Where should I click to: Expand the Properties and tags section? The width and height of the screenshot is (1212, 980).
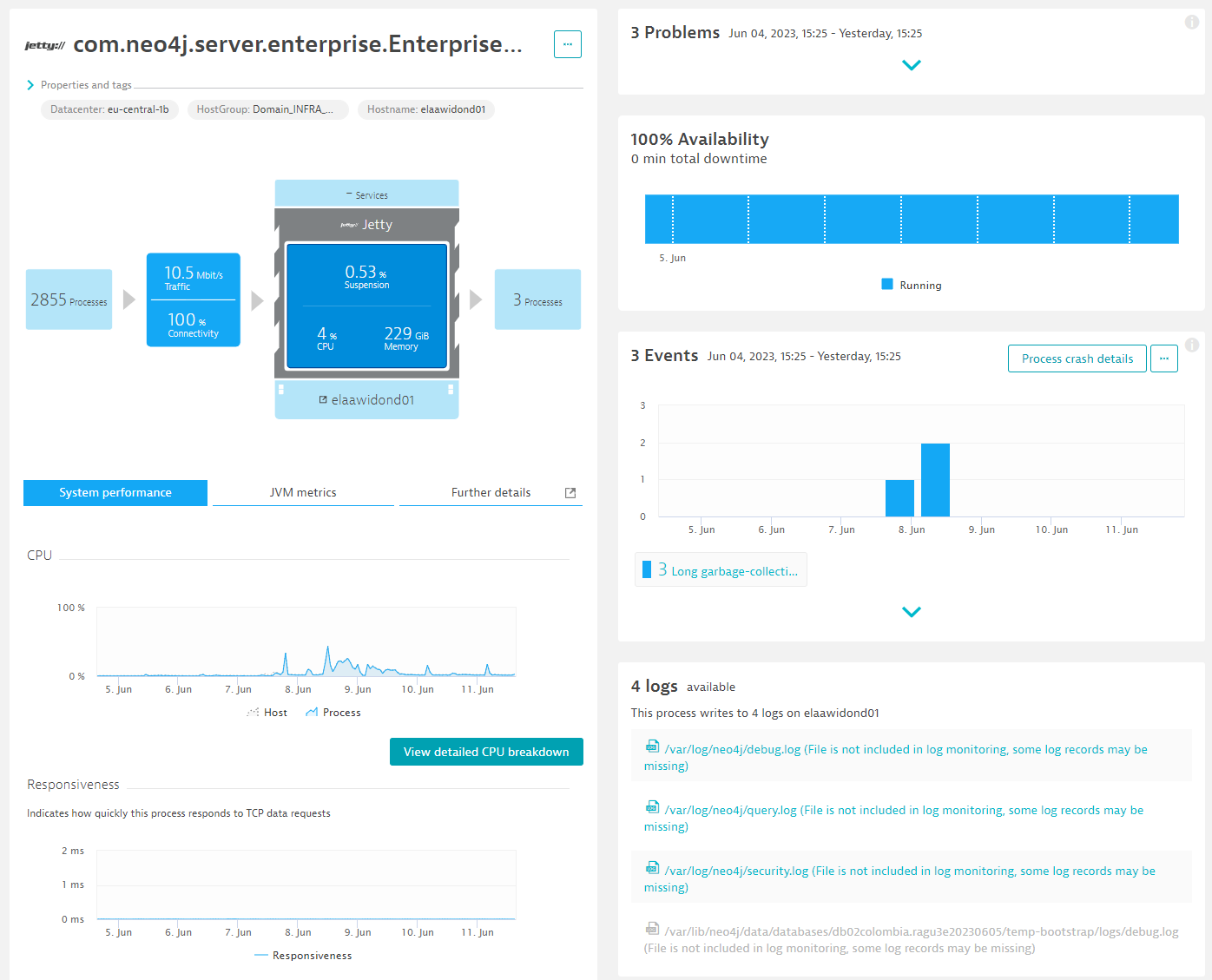28,84
